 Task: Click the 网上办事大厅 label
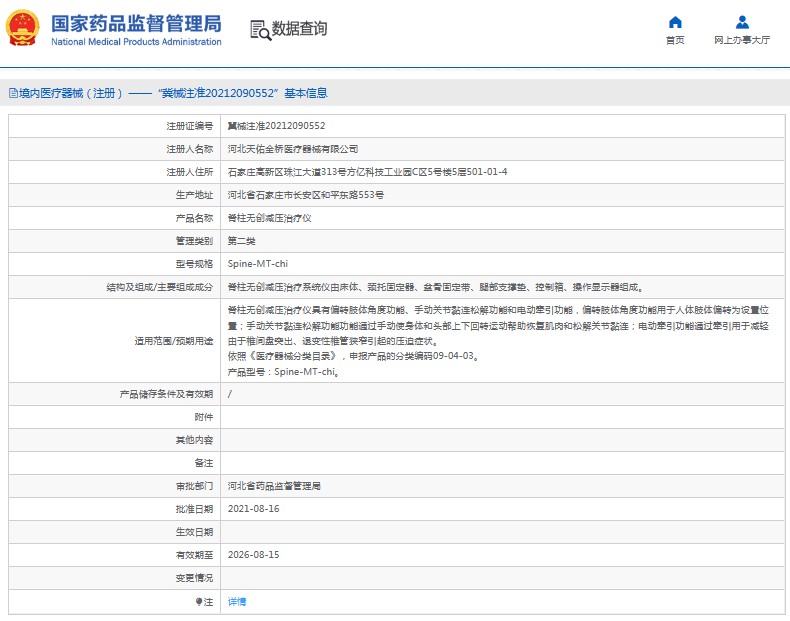(742, 40)
